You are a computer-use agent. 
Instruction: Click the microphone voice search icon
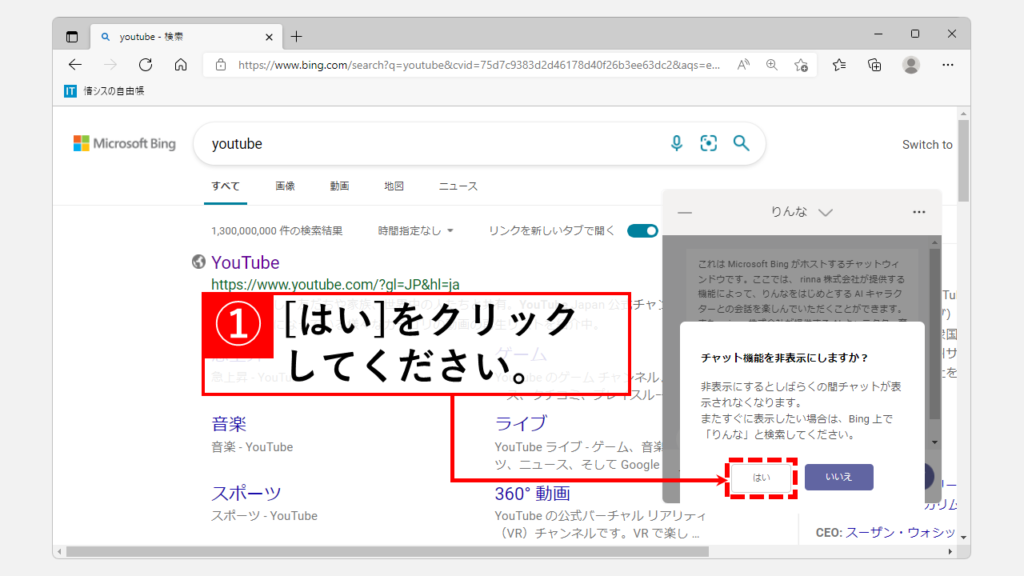(x=677, y=144)
